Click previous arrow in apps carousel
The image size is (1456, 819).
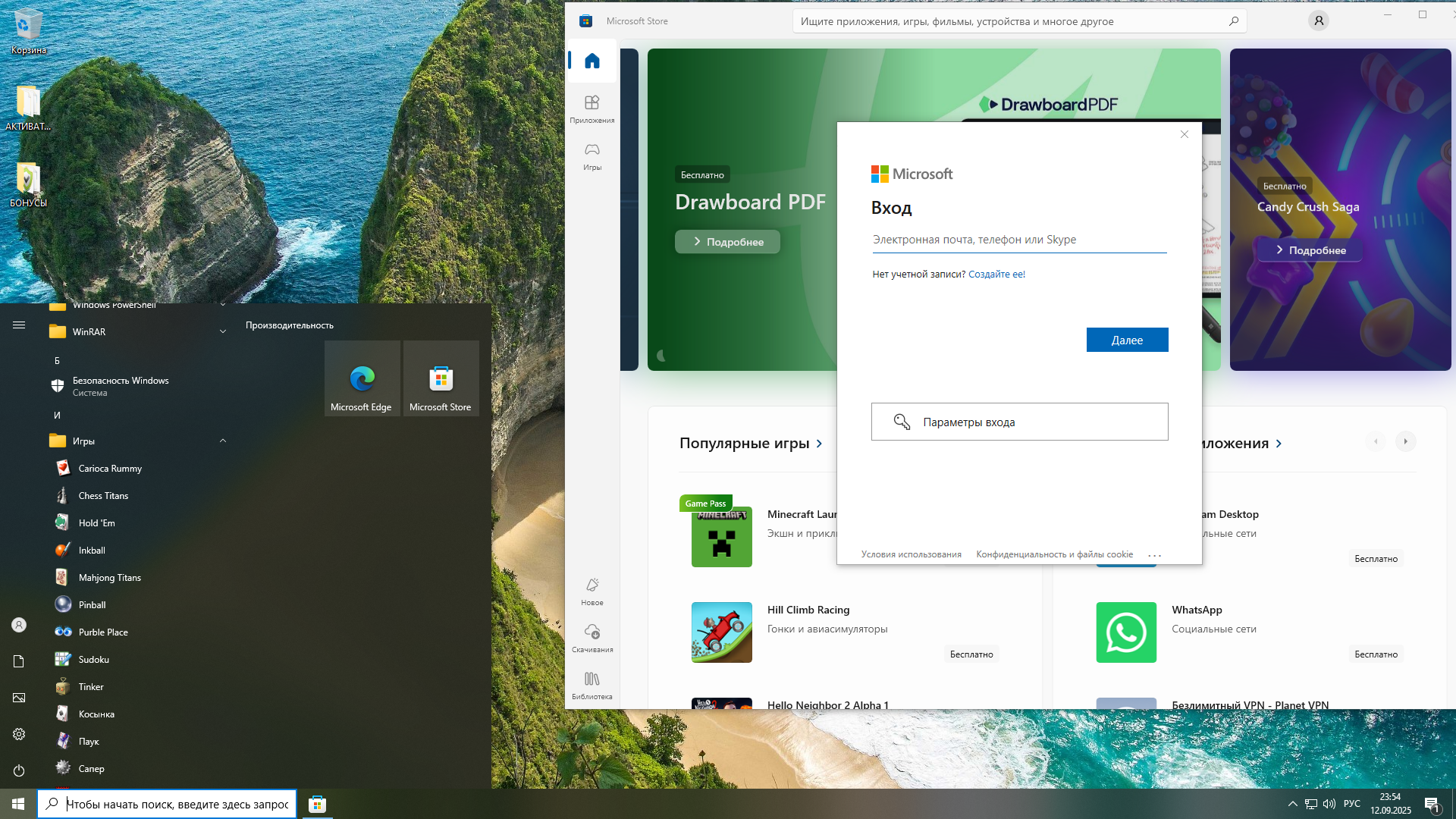[1375, 441]
